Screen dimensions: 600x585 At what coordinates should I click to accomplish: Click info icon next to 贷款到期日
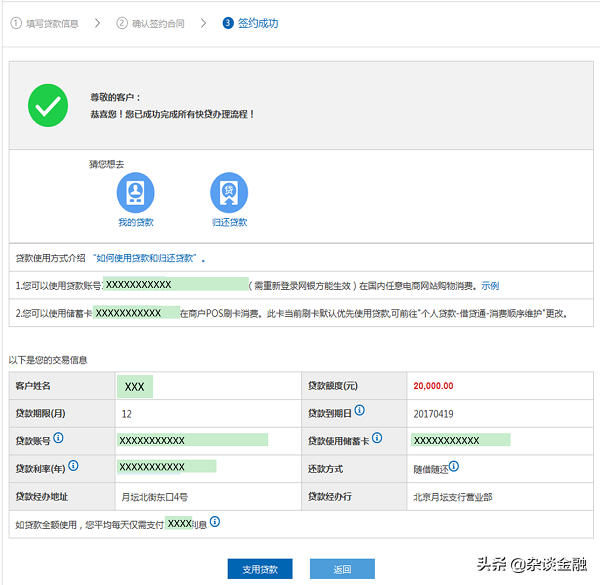click(x=359, y=410)
